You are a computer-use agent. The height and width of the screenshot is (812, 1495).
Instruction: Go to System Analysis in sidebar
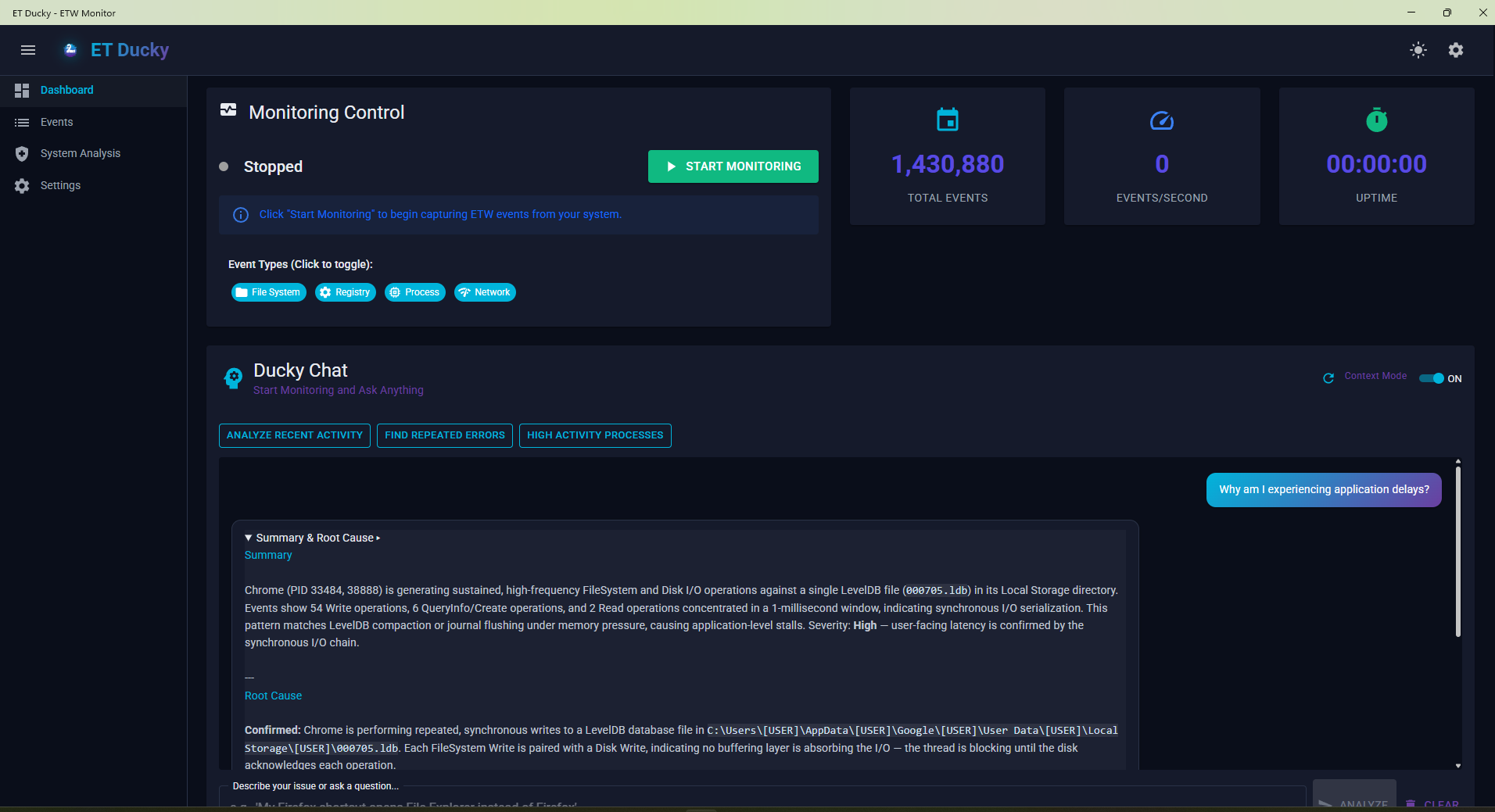[x=80, y=153]
